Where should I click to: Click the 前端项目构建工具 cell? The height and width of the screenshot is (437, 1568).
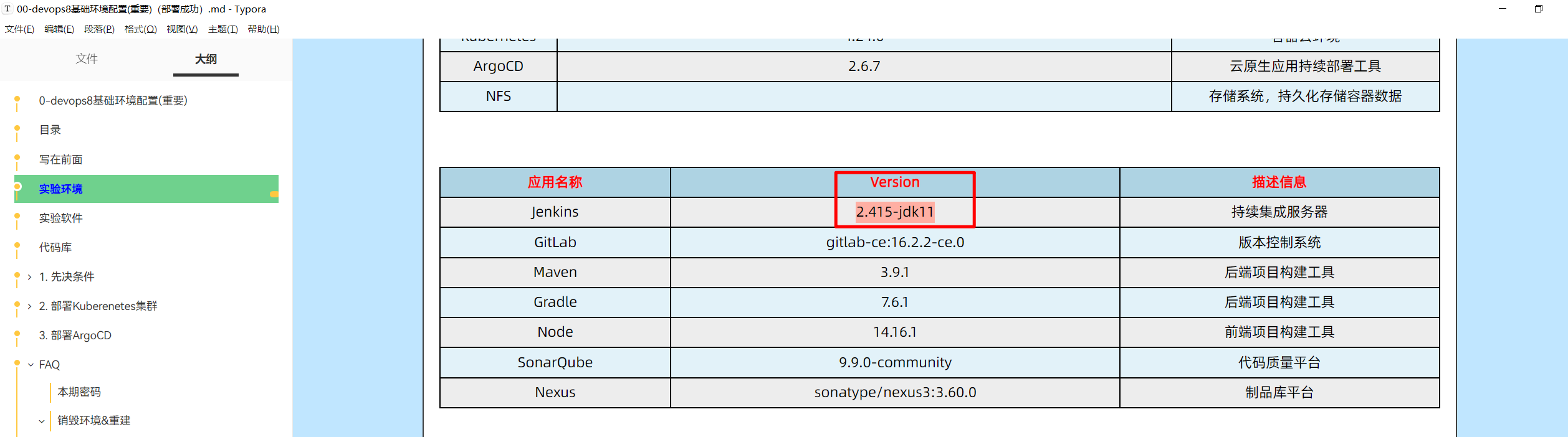click(x=1279, y=332)
